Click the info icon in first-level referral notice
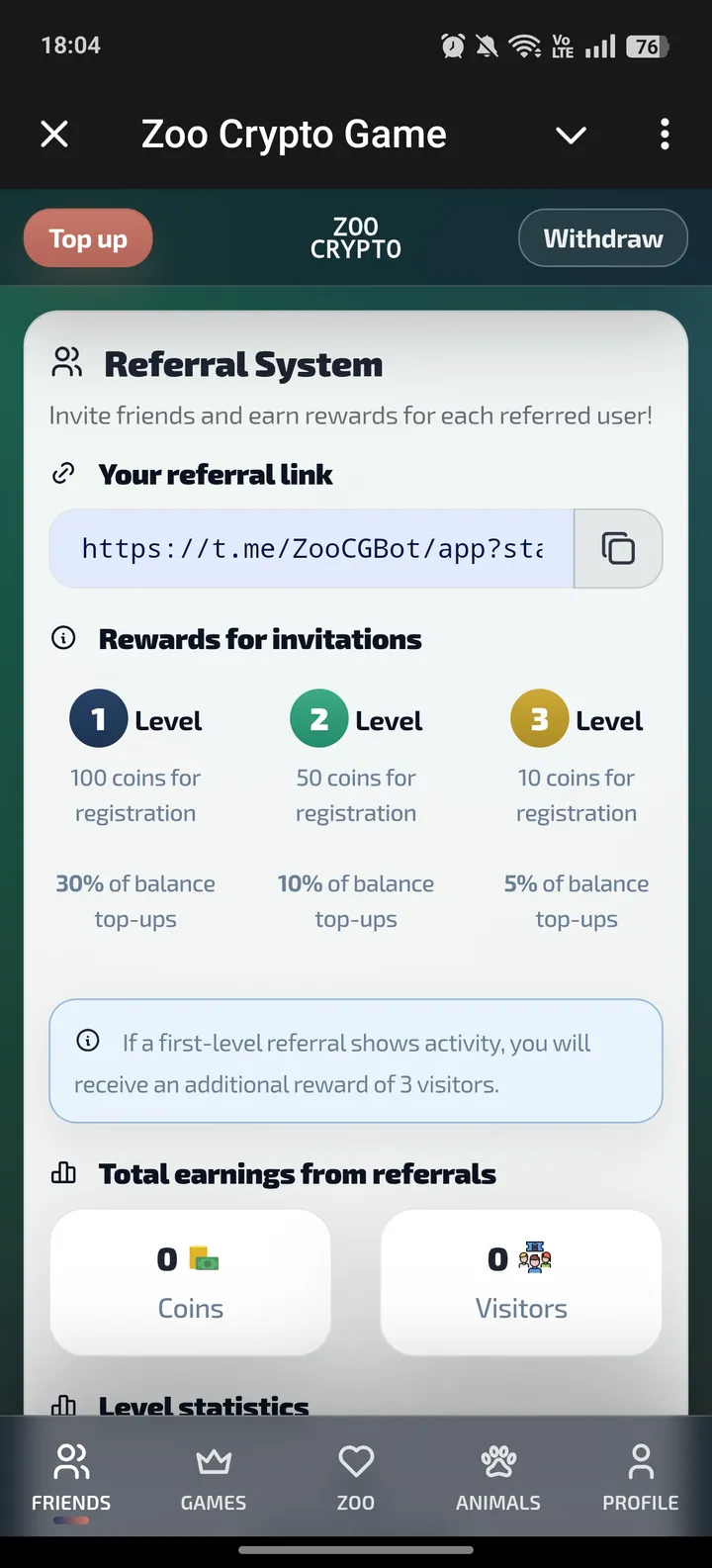Screen dimensions: 712x1568 click(88, 1041)
